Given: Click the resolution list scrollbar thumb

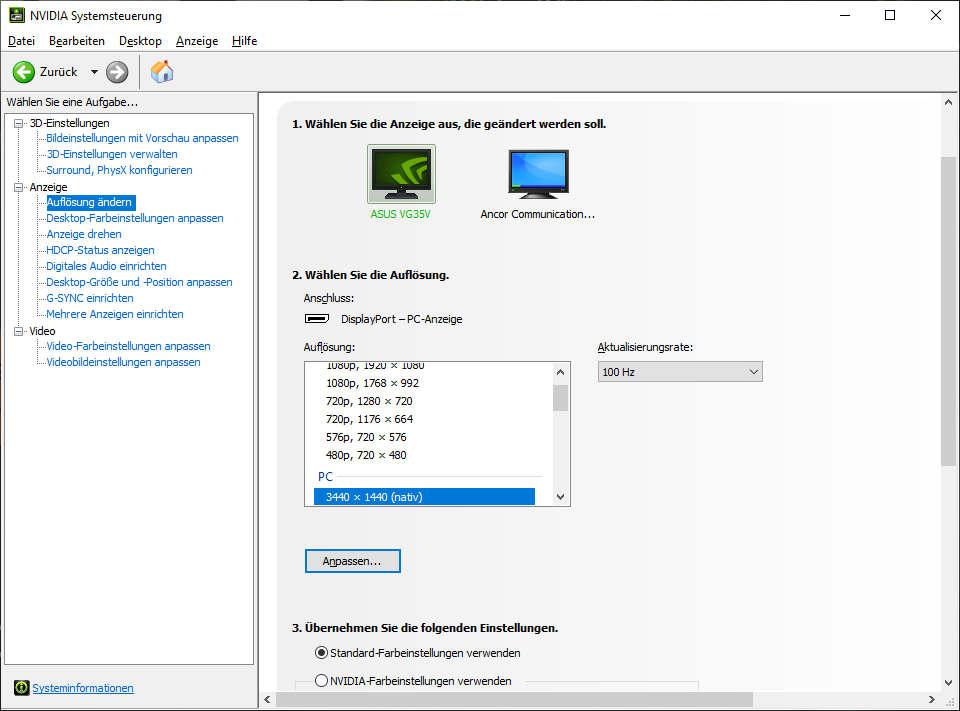Looking at the screenshot, I should point(560,398).
